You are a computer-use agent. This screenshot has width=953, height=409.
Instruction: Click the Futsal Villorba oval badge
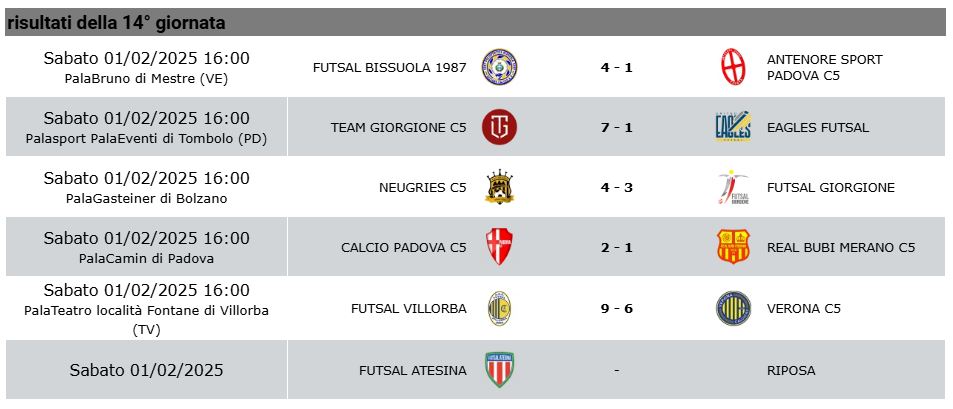tap(499, 308)
